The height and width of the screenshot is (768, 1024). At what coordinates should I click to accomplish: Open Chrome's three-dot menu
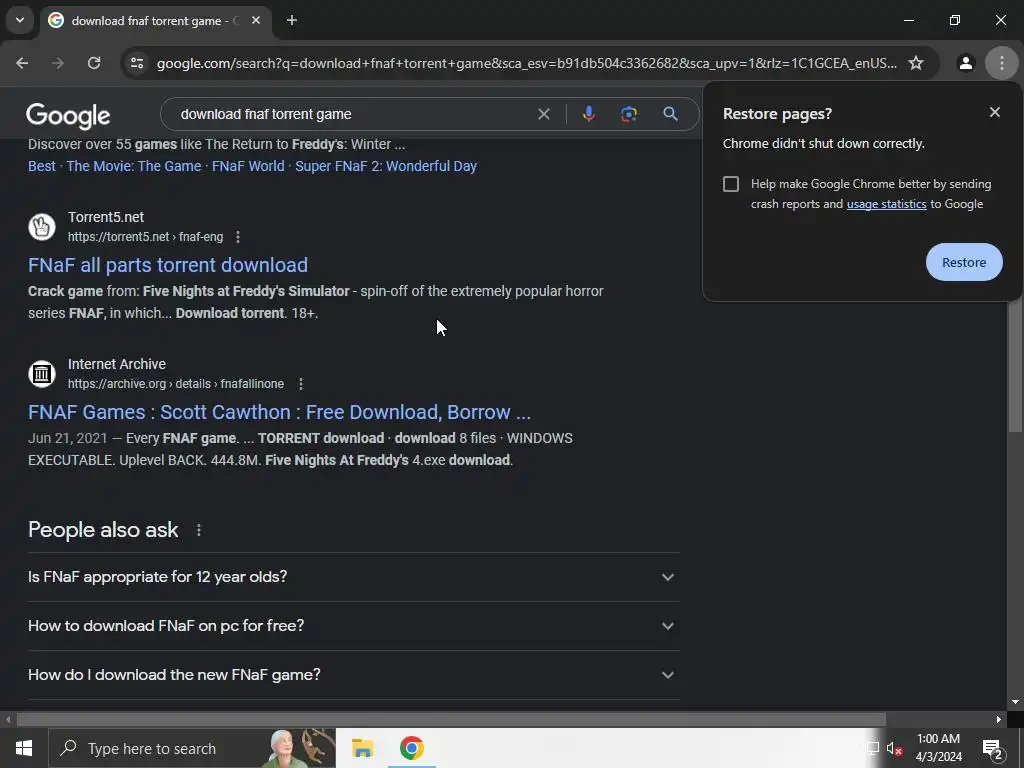[1001, 63]
